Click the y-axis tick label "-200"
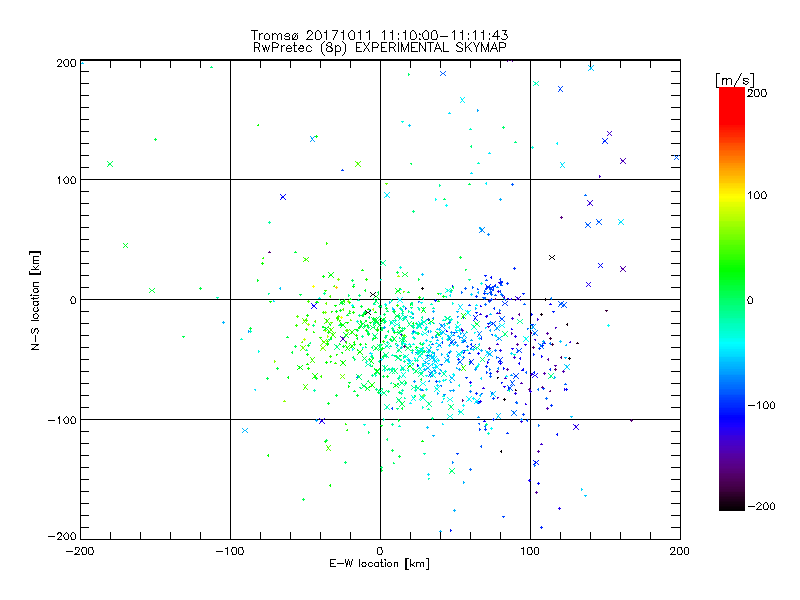The height and width of the screenshot is (600, 800). pos(62,536)
